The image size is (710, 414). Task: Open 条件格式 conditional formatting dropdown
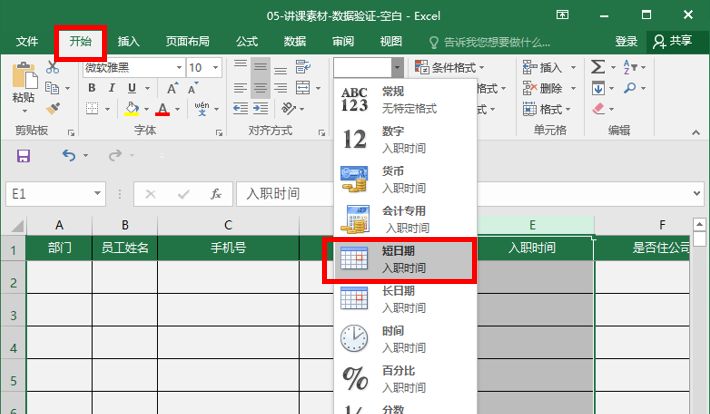coord(450,68)
